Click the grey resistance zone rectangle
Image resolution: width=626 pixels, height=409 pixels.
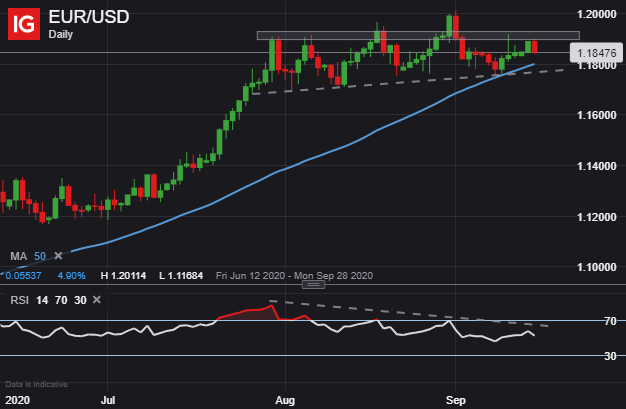pyautogui.click(x=418, y=36)
